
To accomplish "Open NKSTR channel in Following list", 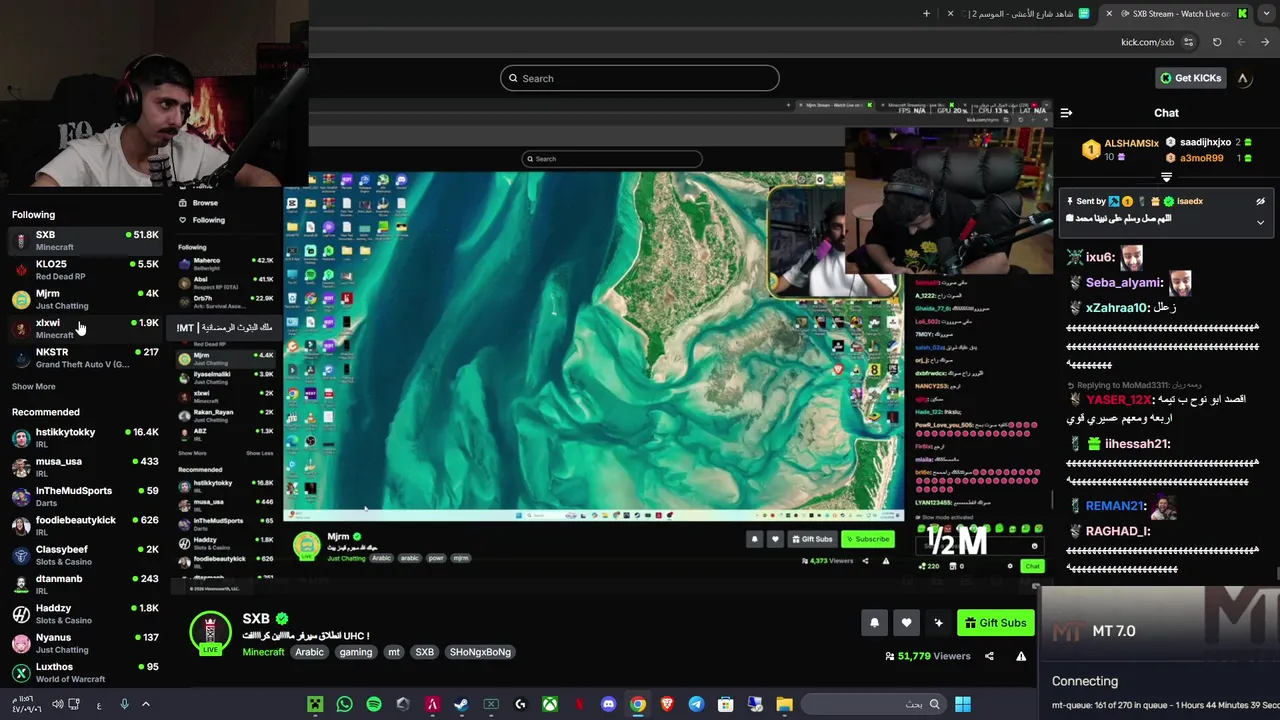I will point(85,358).
